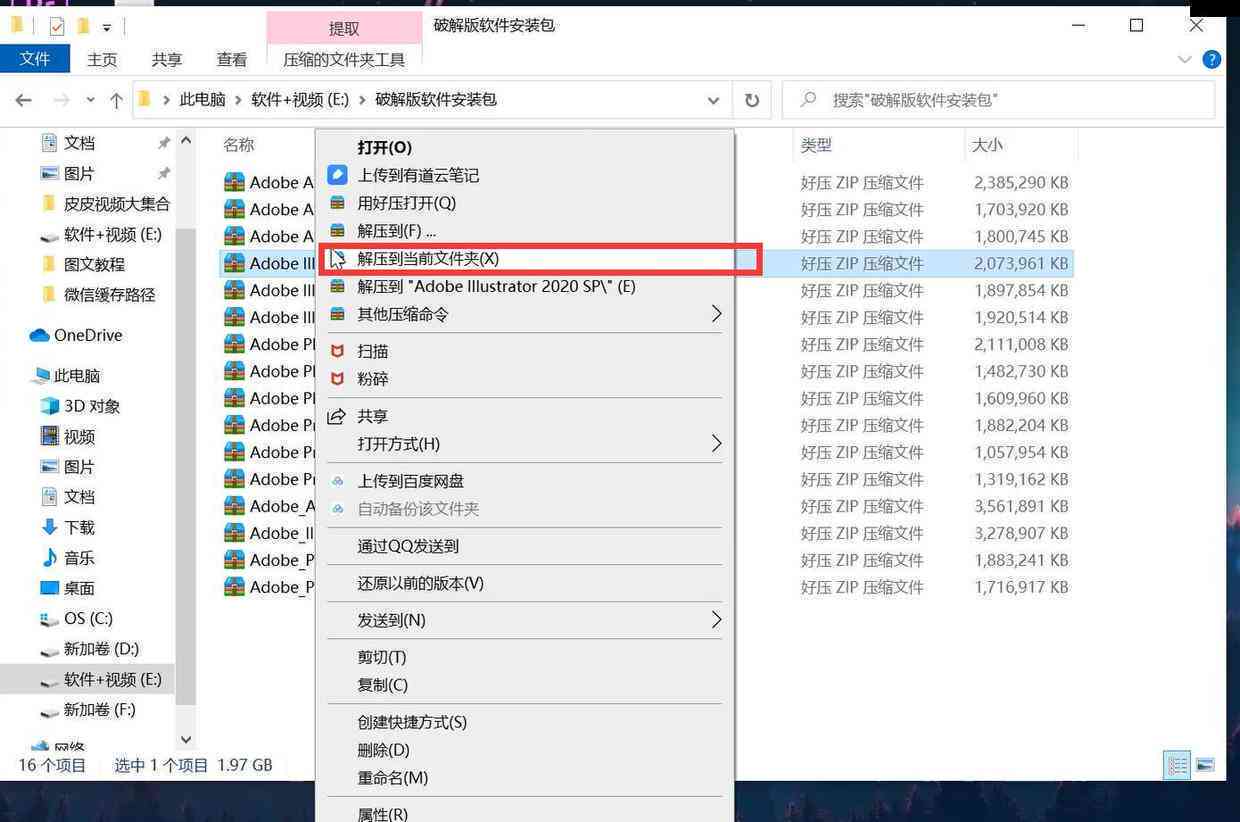Click the refresh button
The width and height of the screenshot is (1240, 822).
tap(752, 100)
